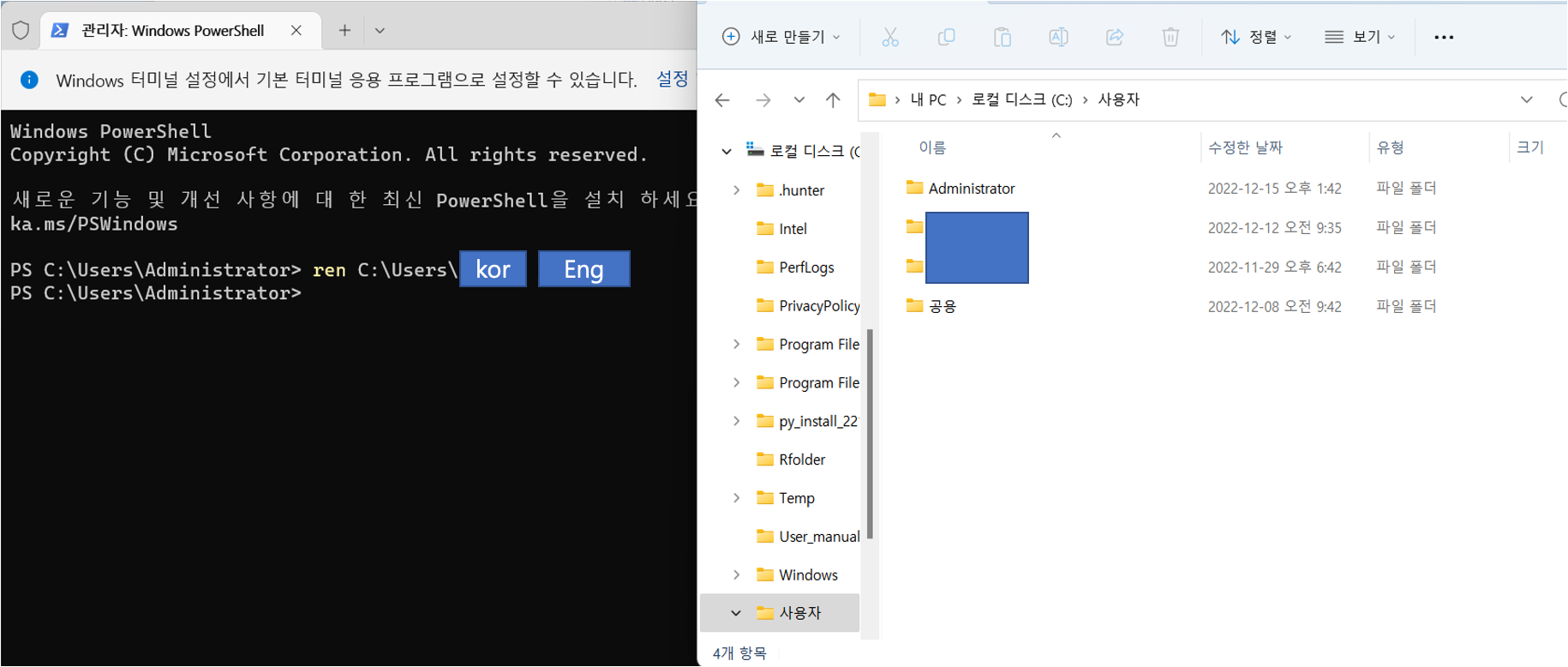Screen dimensions: 1568x667
Task: Click the 로컬 디스크 drive icon in tree
Action: pyautogui.click(x=755, y=150)
